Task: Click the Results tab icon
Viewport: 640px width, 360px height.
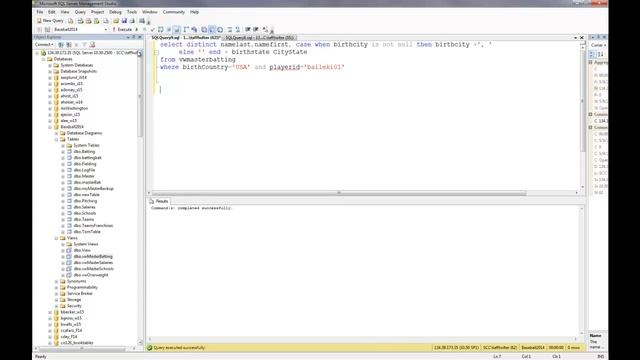Action: pos(151,201)
